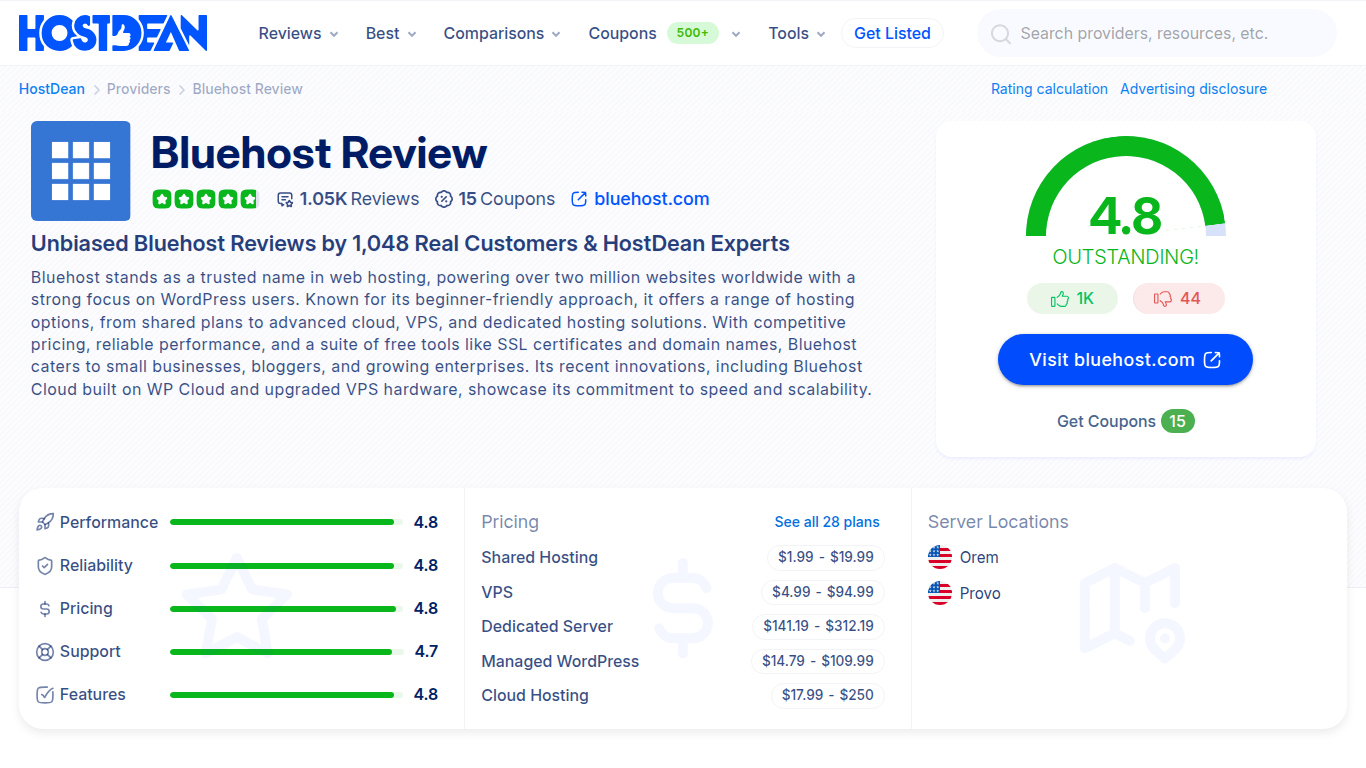
Task: Click the search magnifier icon
Action: pyautogui.click(x=1000, y=34)
